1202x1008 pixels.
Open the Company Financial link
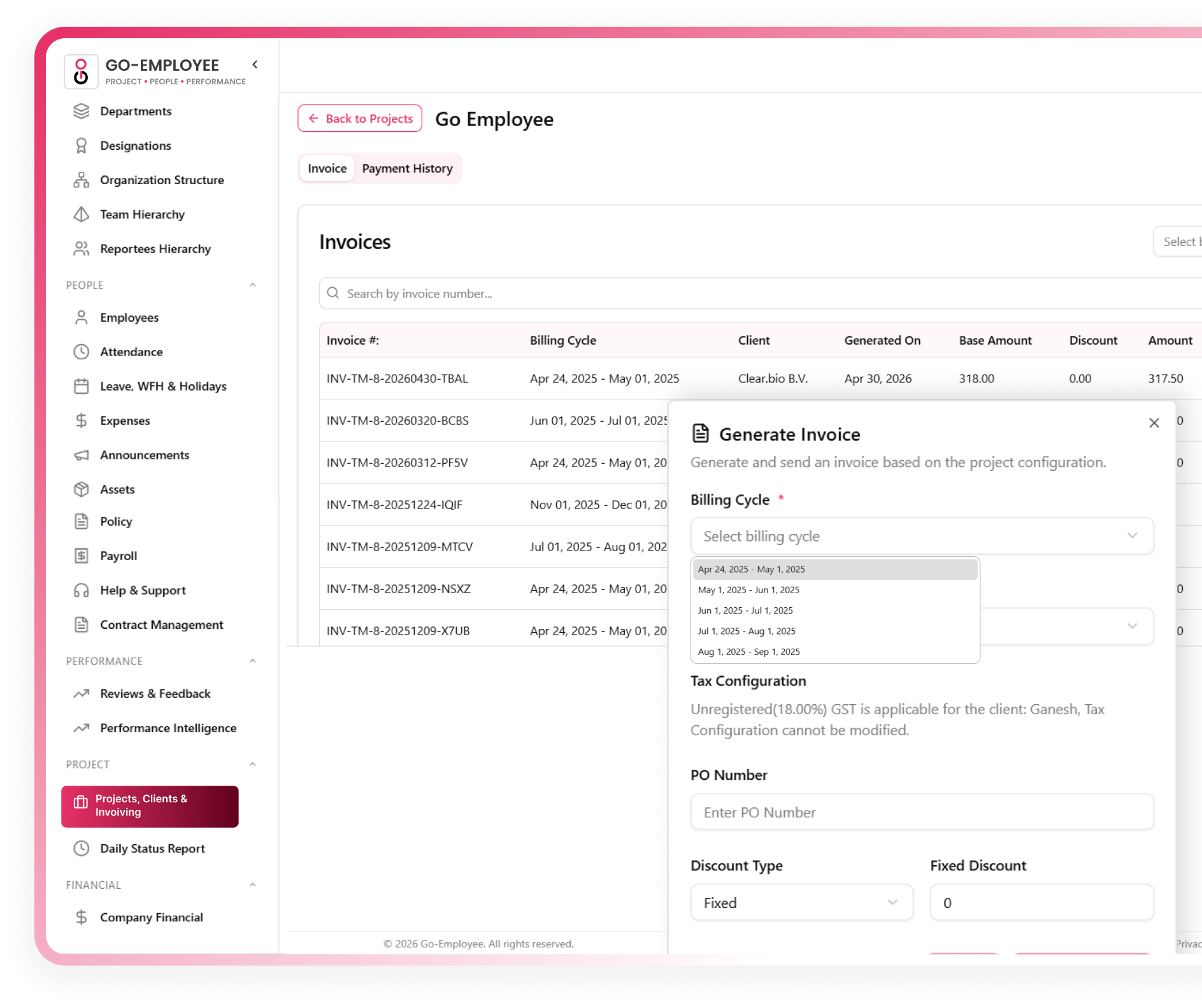(x=152, y=918)
